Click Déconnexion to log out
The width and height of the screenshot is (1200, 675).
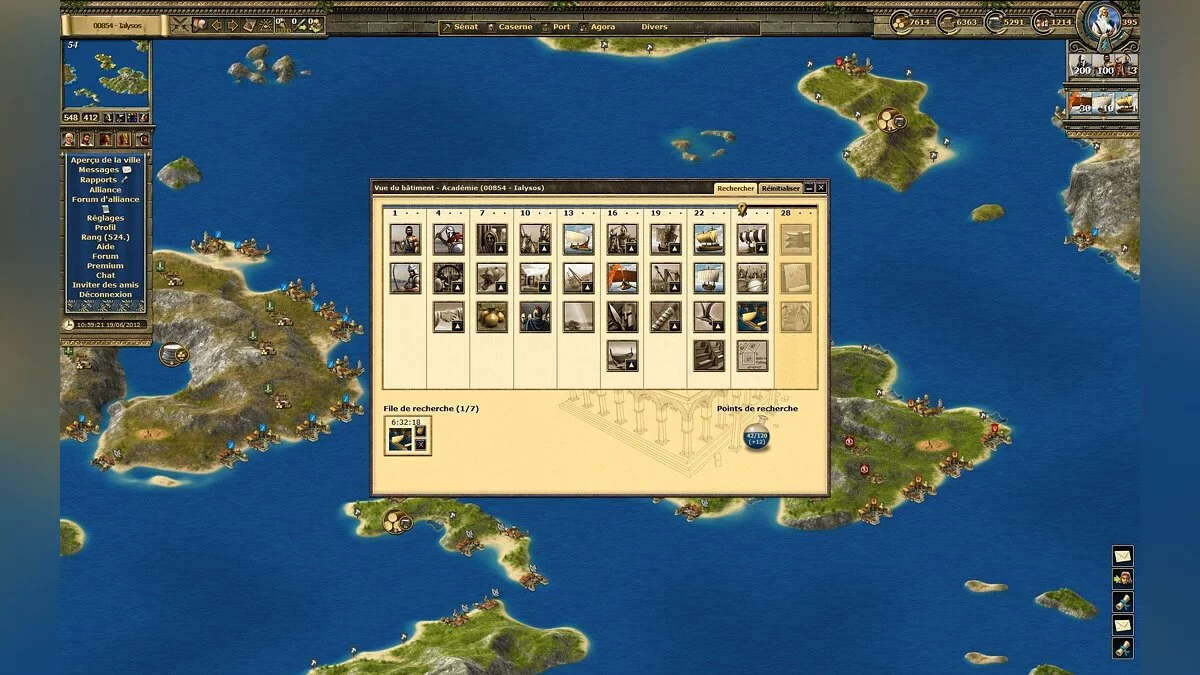click(105, 295)
